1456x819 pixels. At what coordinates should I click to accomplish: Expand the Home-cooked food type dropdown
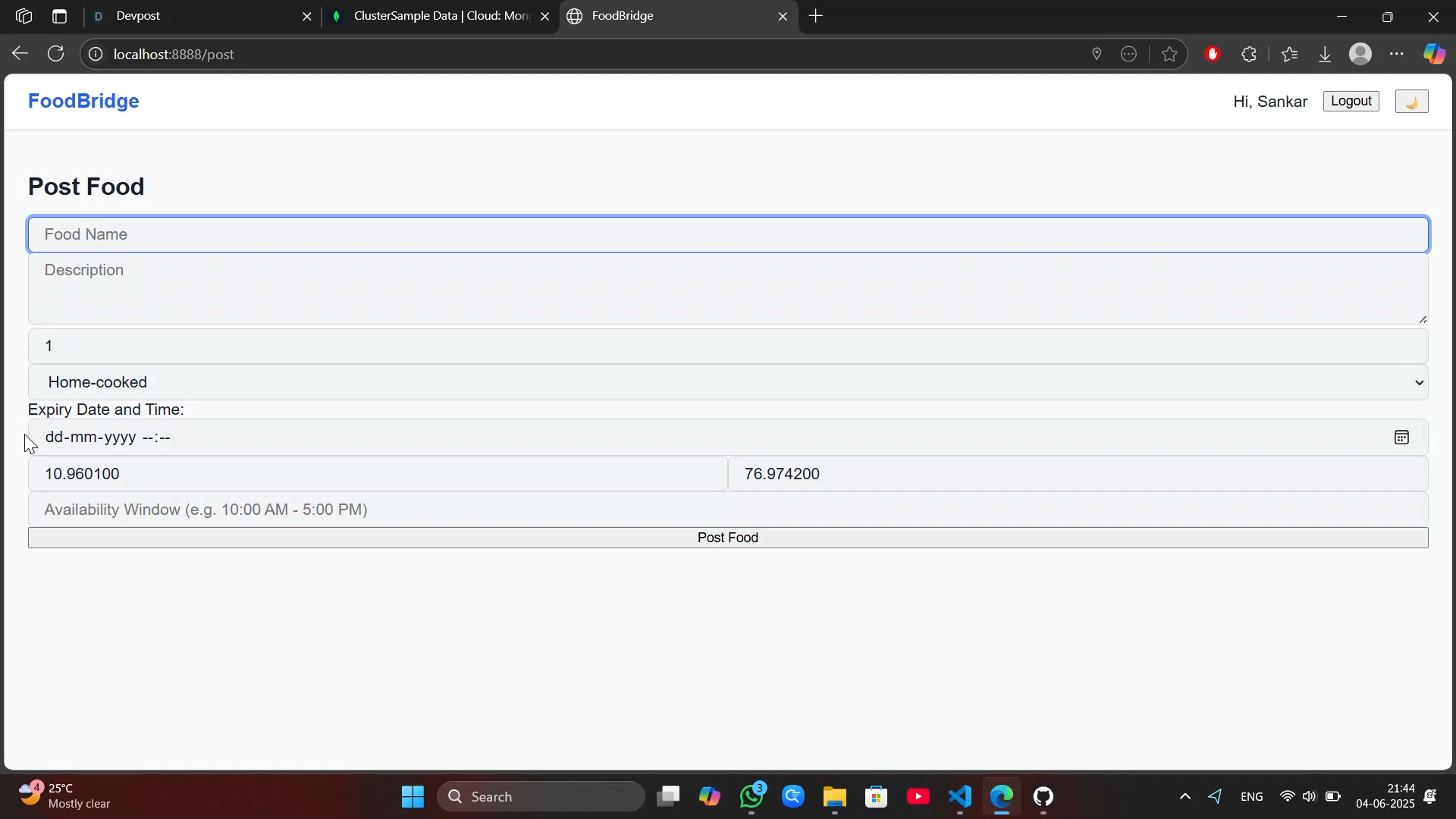click(728, 382)
